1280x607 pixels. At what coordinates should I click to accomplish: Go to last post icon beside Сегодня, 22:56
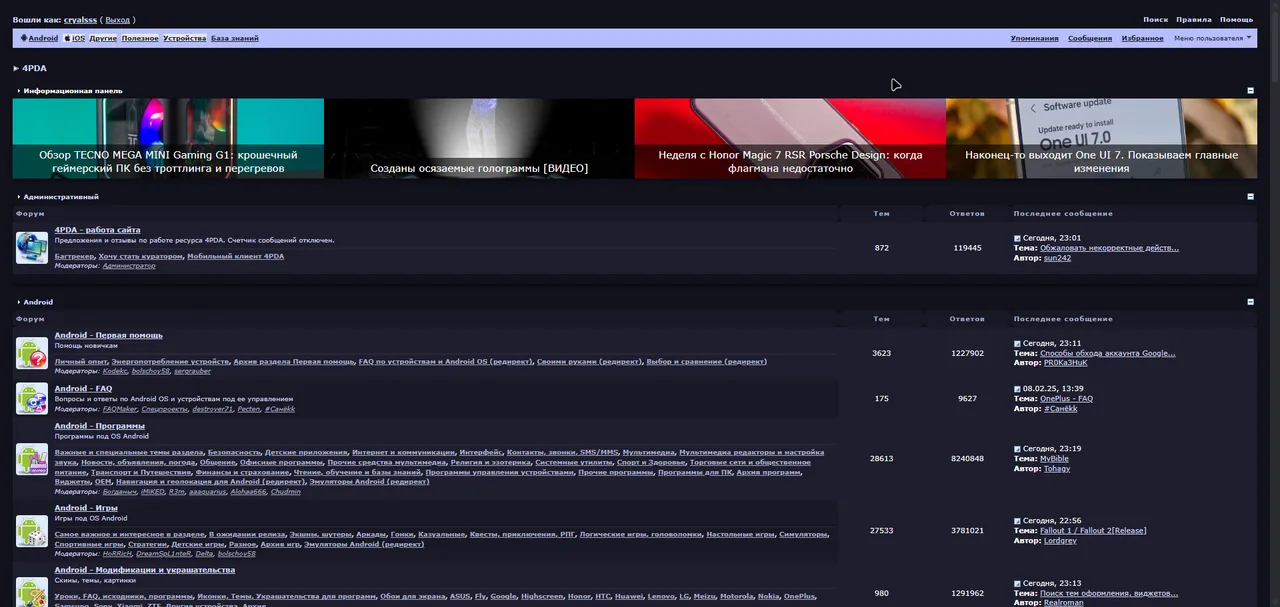click(x=1017, y=521)
